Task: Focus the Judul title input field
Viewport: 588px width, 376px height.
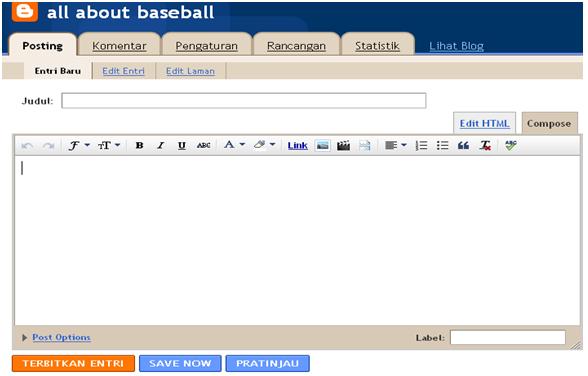Action: click(244, 100)
